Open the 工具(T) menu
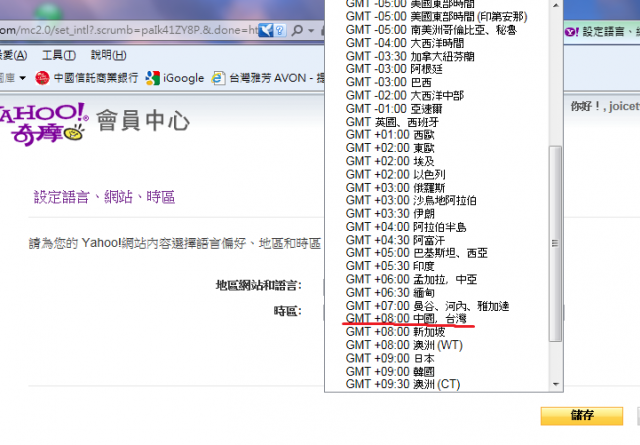The image size is (640, 445). [x=59, y=55]
